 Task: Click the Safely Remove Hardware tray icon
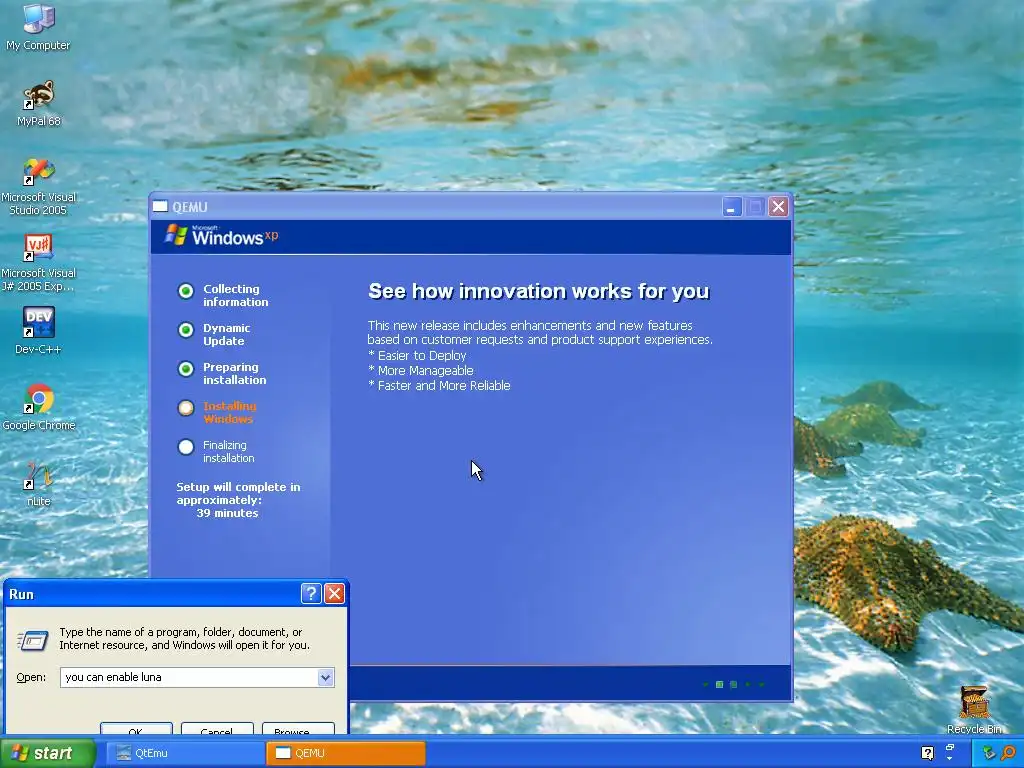[989, 753]
